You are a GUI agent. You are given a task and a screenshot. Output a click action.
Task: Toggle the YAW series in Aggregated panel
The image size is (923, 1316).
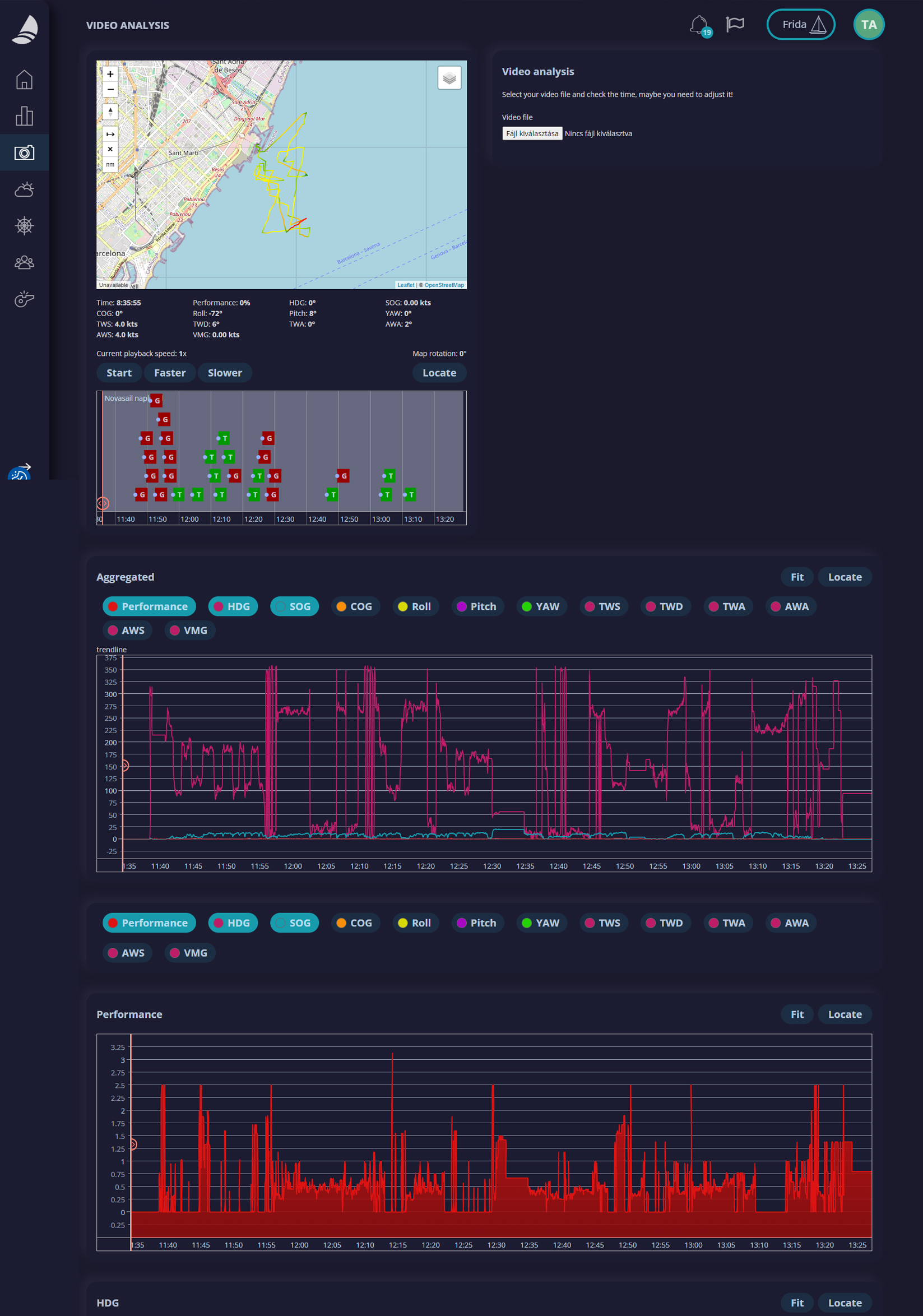coord(541,606)
